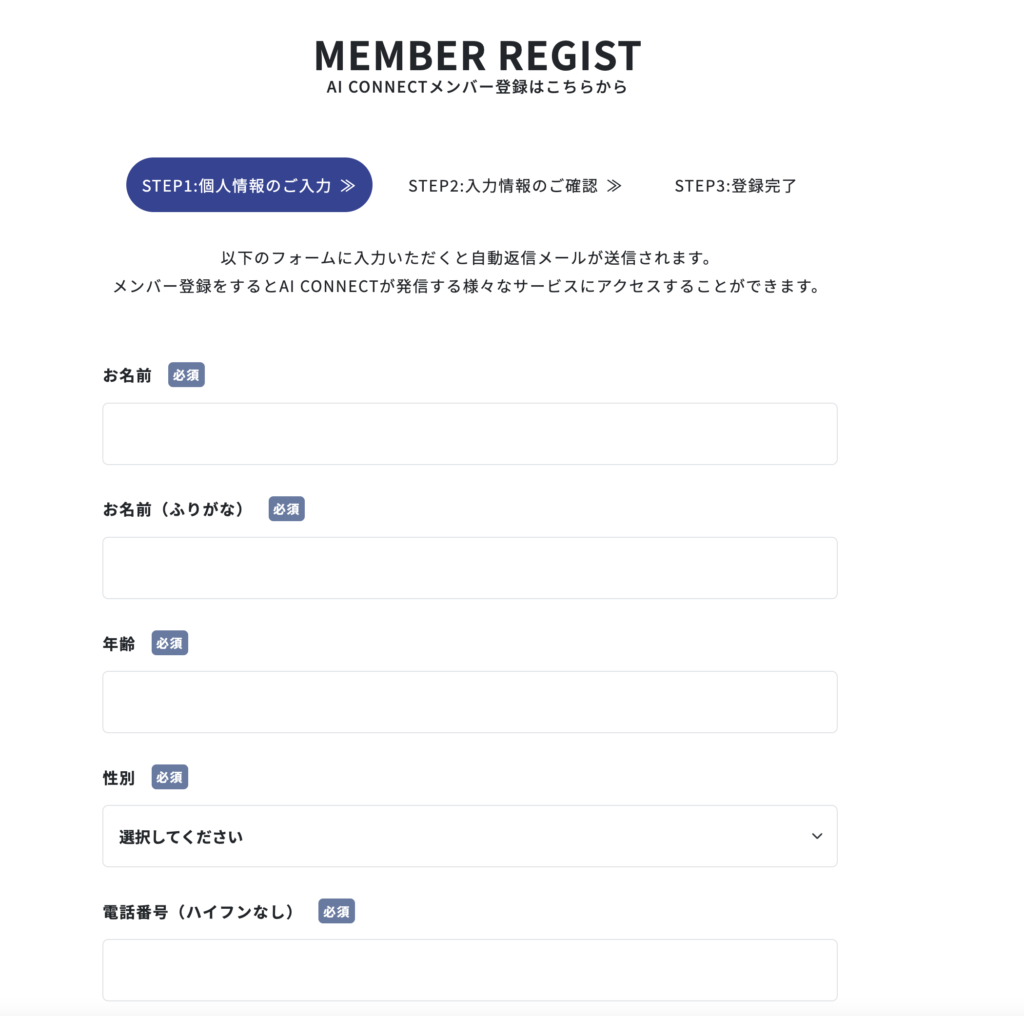Click the MEMBER REGIST heading

coord(477,55)
